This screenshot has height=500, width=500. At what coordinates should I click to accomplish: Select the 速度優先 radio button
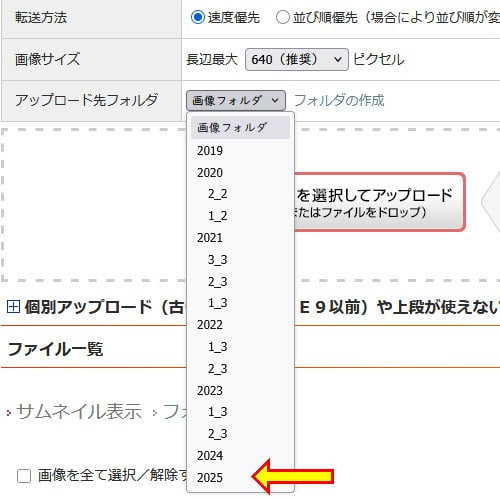coord(198,17)
